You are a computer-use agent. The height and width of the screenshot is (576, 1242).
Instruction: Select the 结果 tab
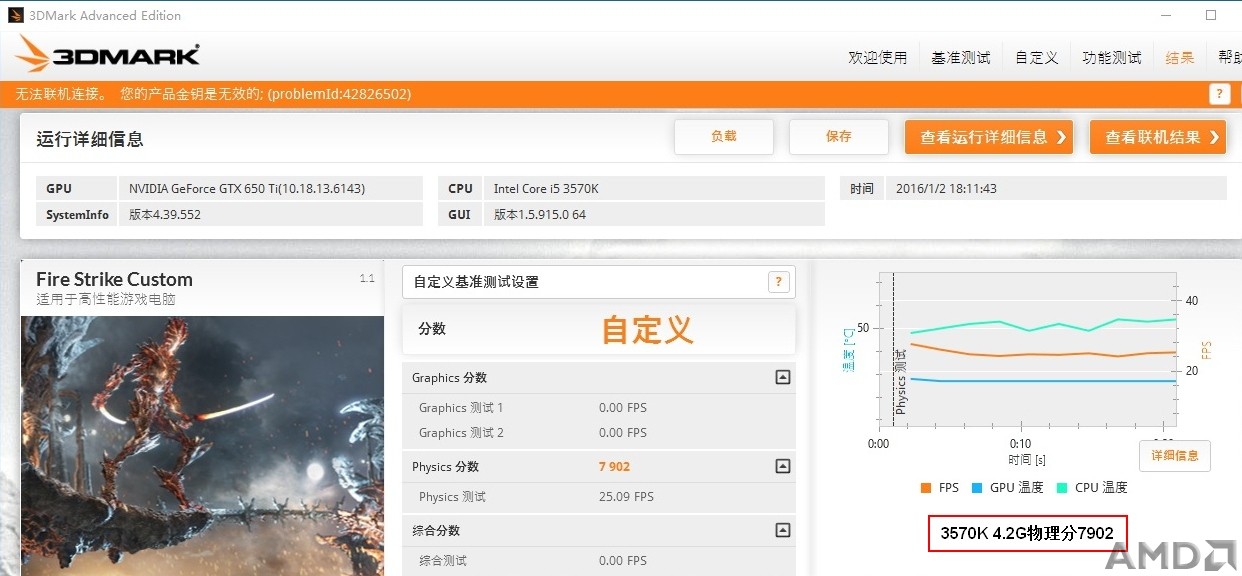pyautogui.click(x=1180, y=58)
